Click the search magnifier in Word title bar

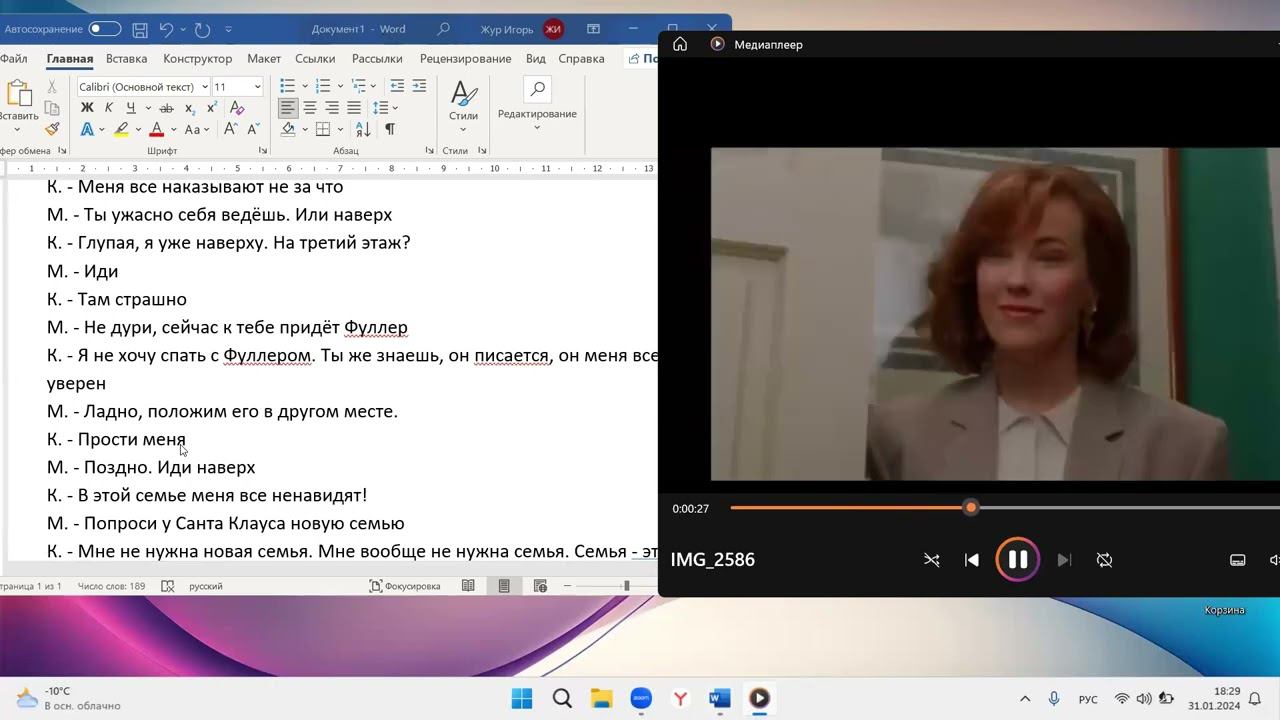pyautogui.click(x=444, y=29)
